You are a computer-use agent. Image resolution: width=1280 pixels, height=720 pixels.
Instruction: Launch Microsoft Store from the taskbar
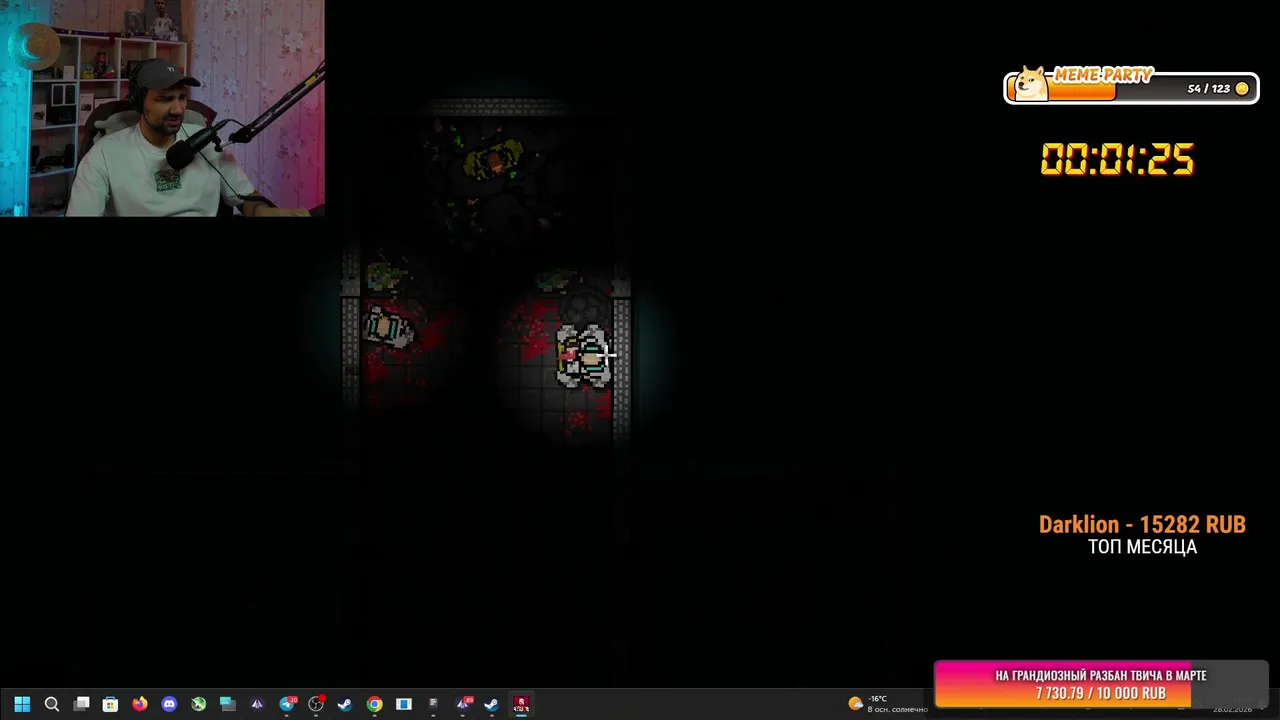coord(110,704)
